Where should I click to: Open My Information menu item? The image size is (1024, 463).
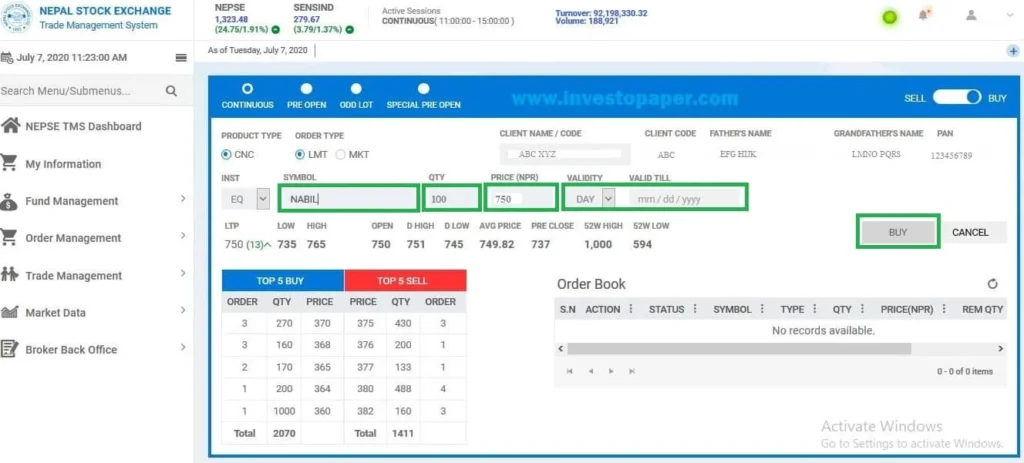(x=63, y=165)
